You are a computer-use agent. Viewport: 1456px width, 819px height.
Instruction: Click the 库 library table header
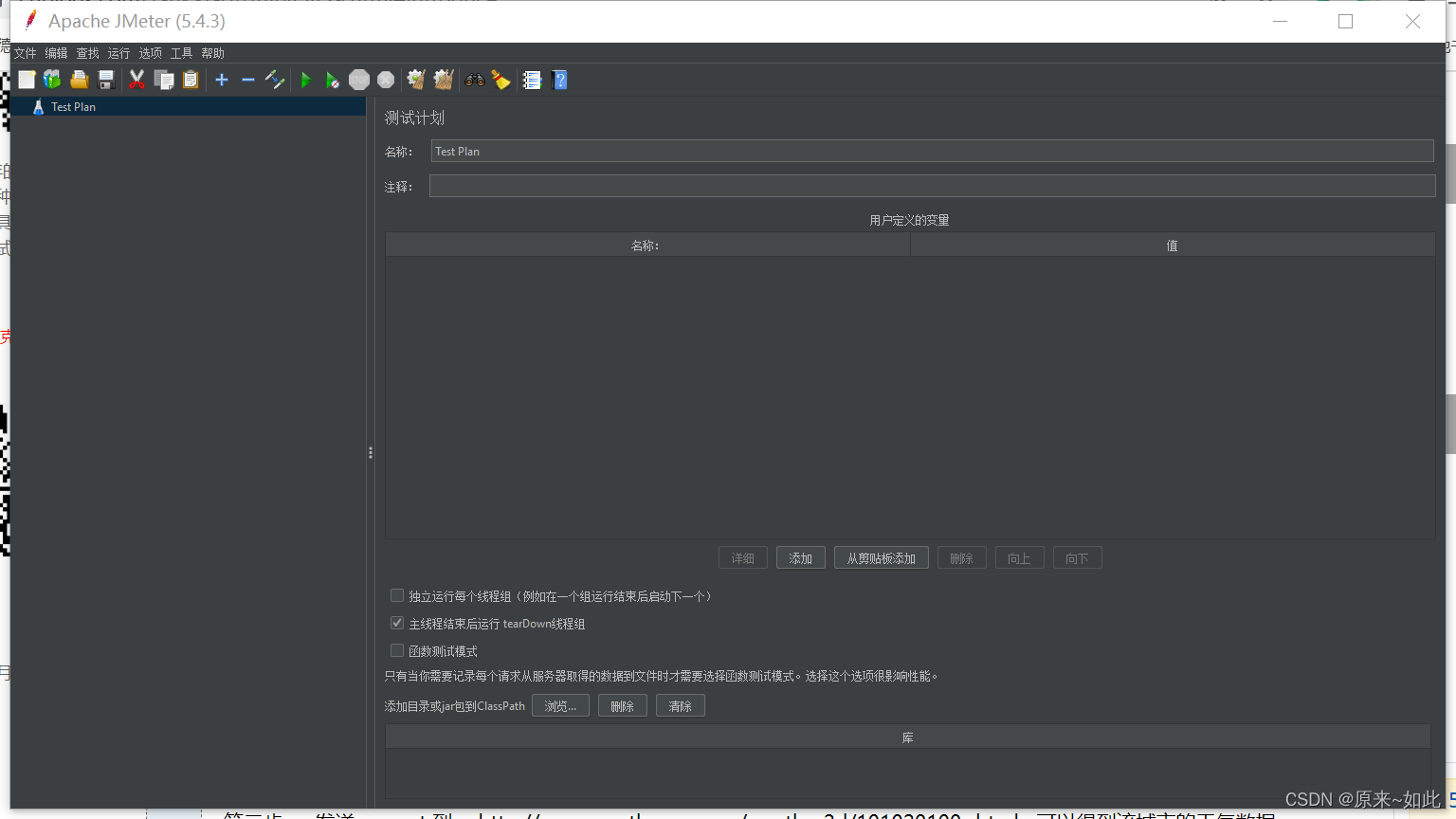pyautogui.click(x=907, y=737)
